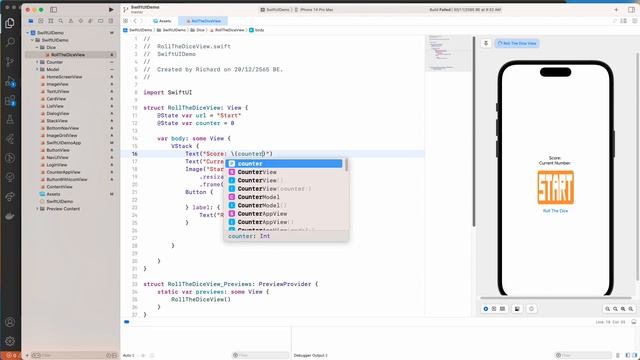Click the variables view filter field
This screenshot has width=640, height=360.
tap(260, 356)
